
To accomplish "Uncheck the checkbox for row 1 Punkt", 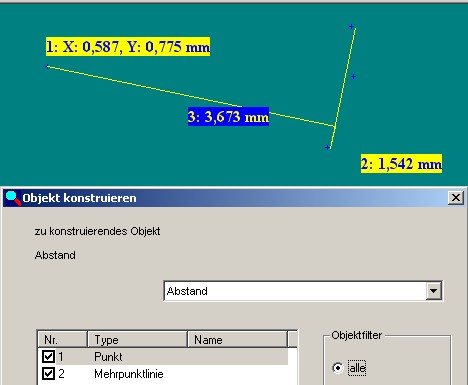I will click(x=48, y=356).
